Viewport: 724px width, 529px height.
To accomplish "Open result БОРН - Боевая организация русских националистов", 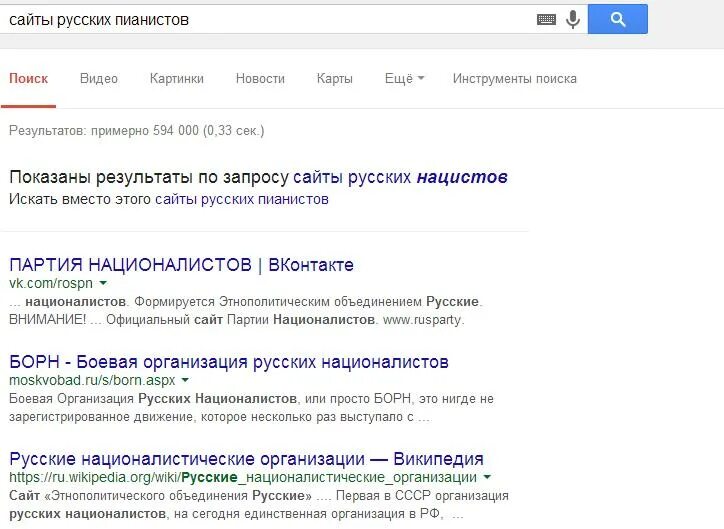I will [x=229, y=362].
